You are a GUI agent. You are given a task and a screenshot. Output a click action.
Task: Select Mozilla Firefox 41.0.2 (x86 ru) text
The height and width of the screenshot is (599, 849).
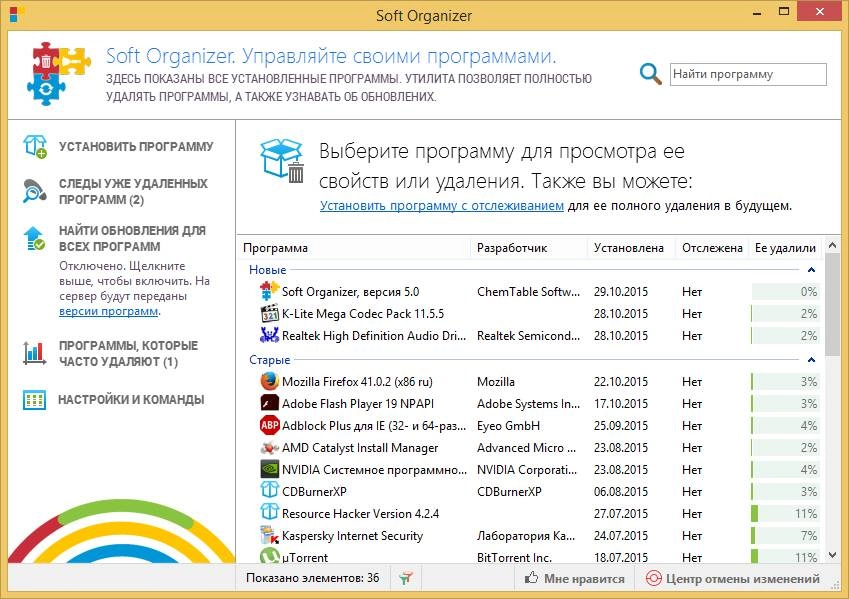point(357,382)
